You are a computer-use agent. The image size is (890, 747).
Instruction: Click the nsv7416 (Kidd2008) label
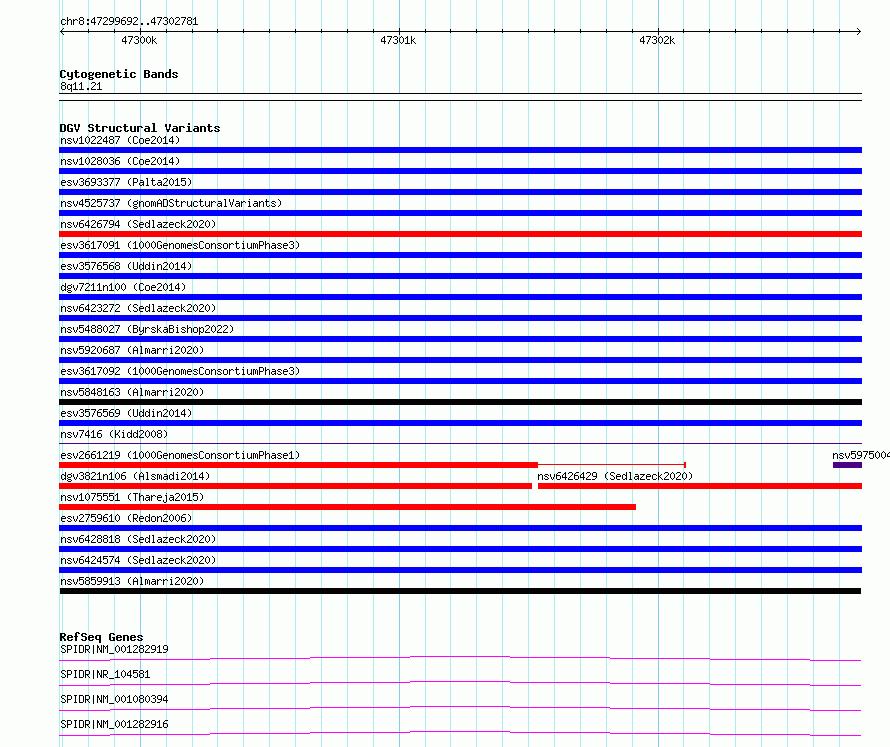114,434
